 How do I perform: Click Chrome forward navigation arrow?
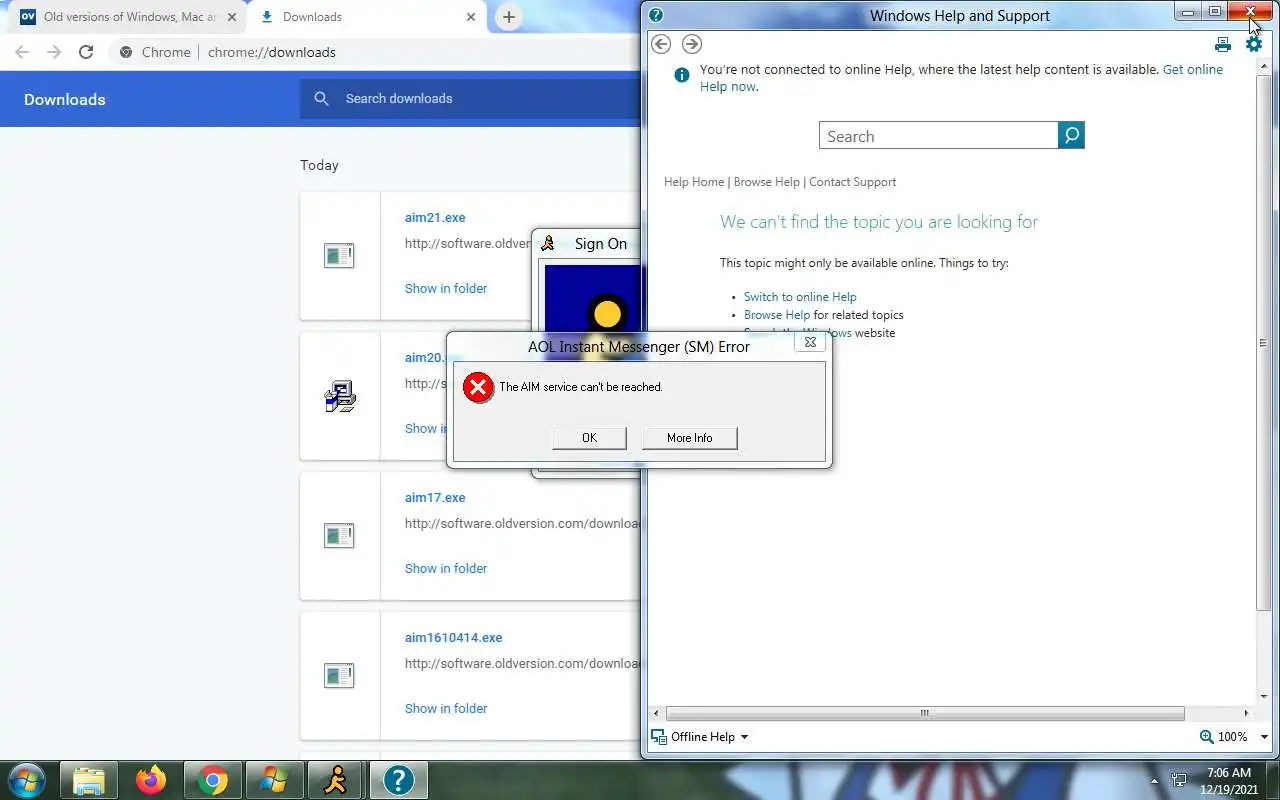click(54, 52)
